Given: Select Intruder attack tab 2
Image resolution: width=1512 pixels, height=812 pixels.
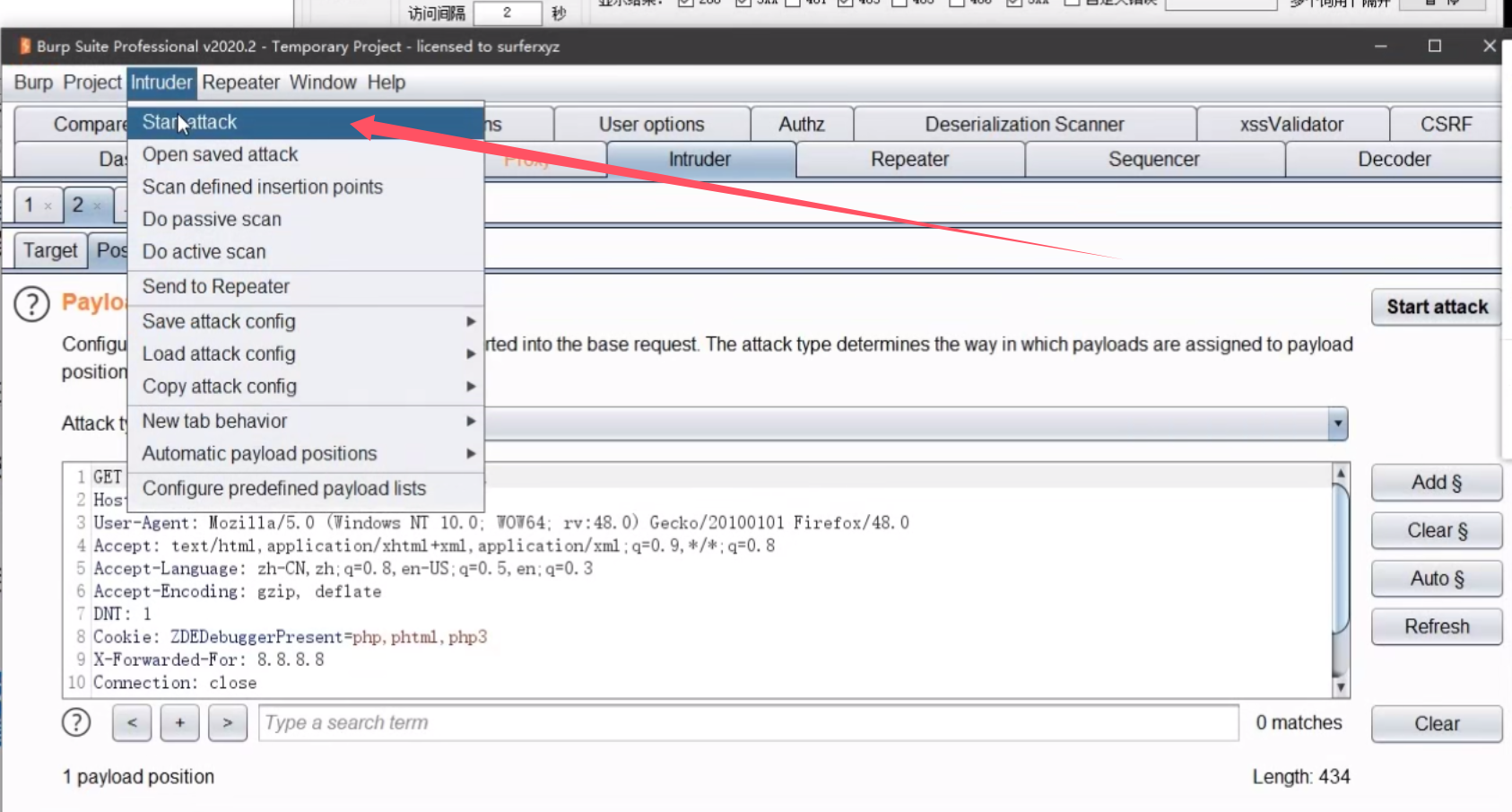Looking at the screenshot, I should [x=78, y=205].
